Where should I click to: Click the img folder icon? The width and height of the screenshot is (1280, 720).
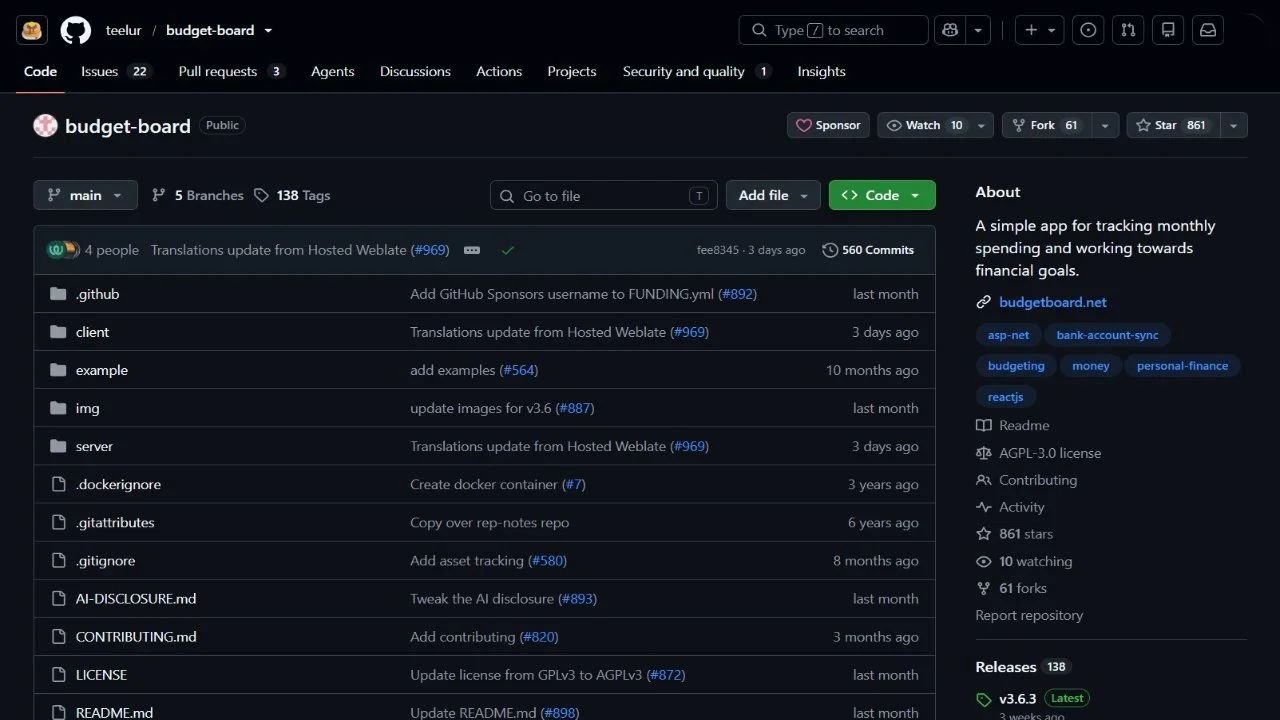pyautogui.click(x=58, y=408)
